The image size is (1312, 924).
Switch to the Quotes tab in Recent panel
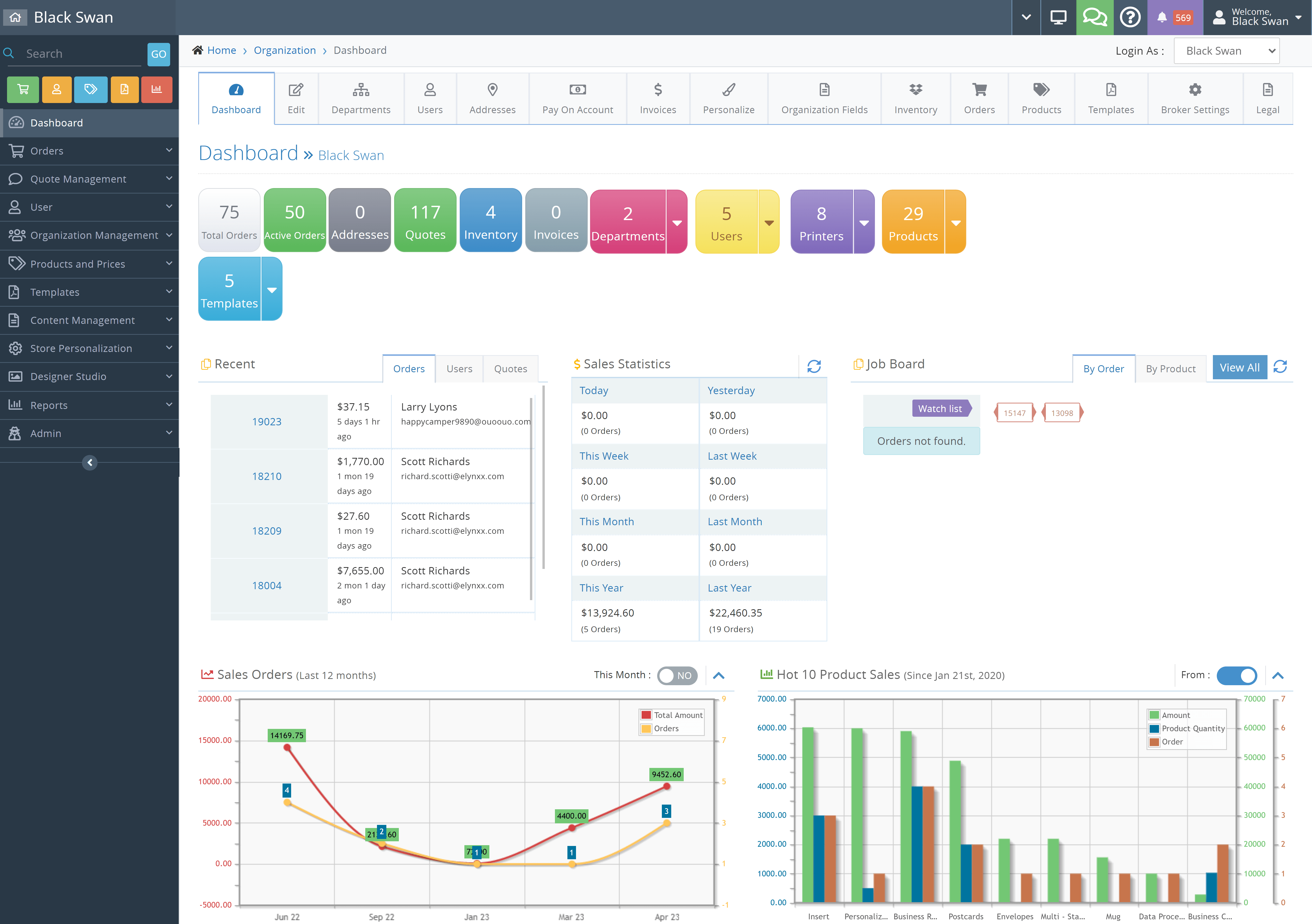510,369
